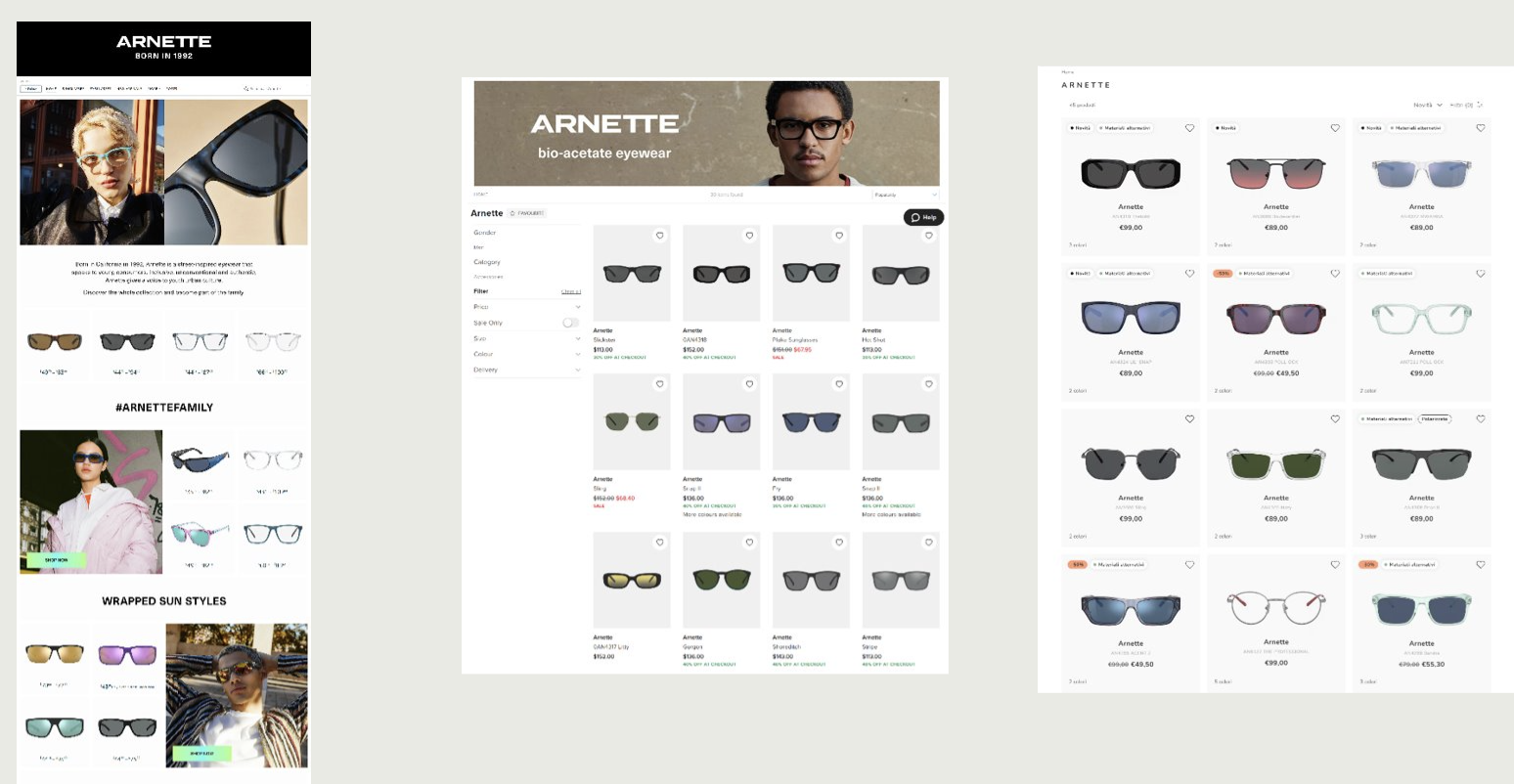Click the speech bubble icon in Help
This screenshot has height=784, width=1514.
click(915, 217)
